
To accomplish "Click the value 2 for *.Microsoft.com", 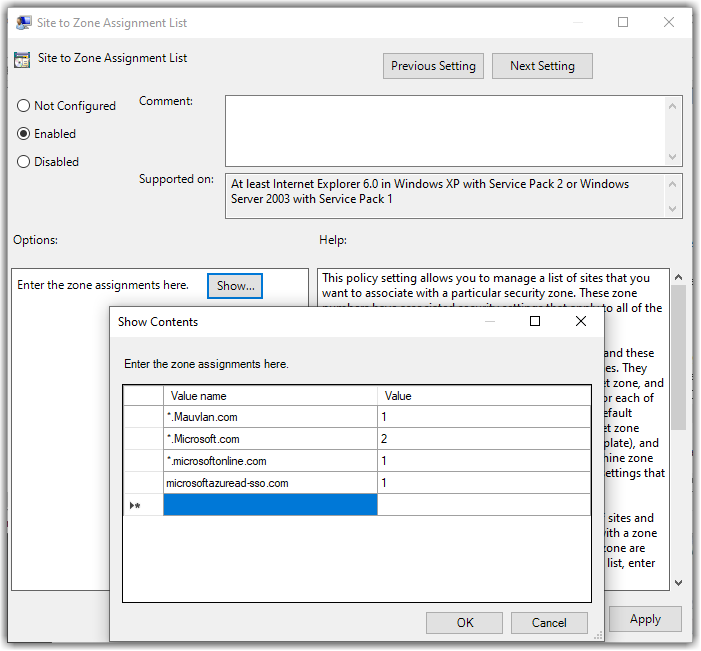I will [484, 439].
